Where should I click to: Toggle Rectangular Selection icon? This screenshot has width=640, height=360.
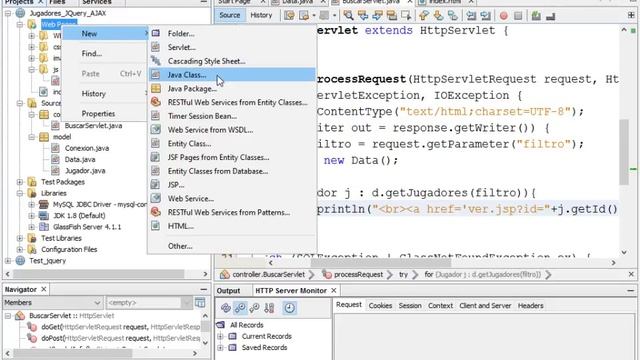(406, 16)
